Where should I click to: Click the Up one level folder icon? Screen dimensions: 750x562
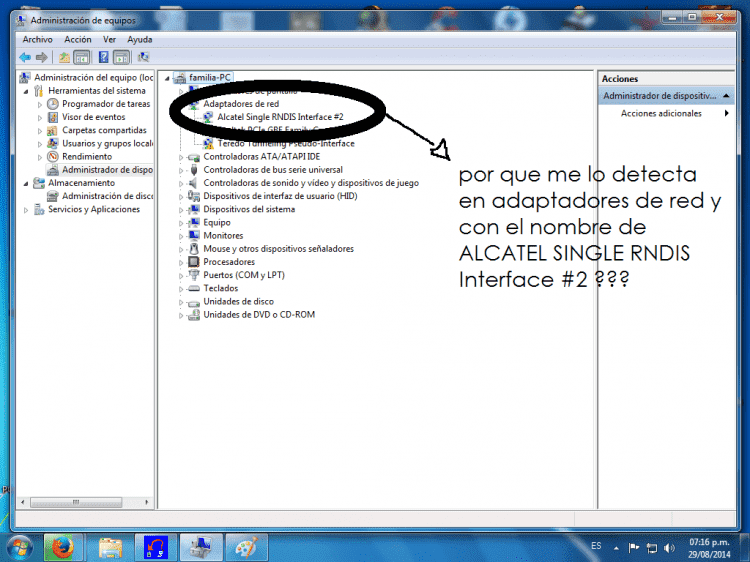64,57
